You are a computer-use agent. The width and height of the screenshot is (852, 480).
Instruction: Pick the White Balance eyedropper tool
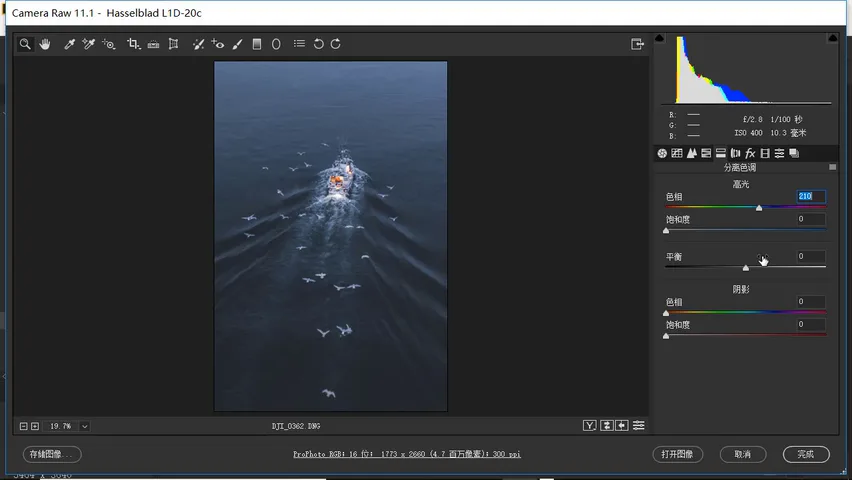(x=69, y=44)
